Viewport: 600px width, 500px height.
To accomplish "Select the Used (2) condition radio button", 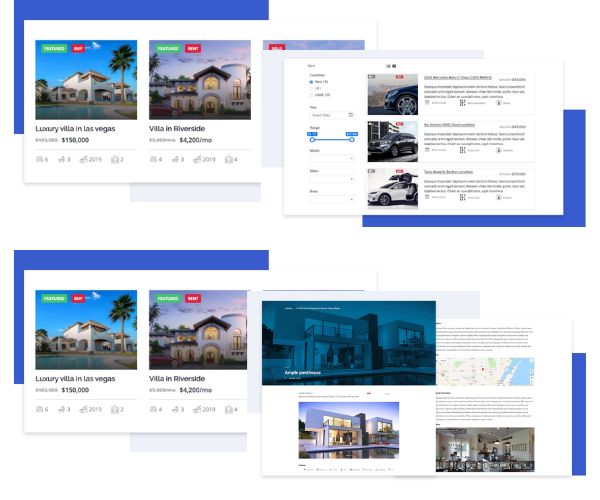I will coord(311,93).
